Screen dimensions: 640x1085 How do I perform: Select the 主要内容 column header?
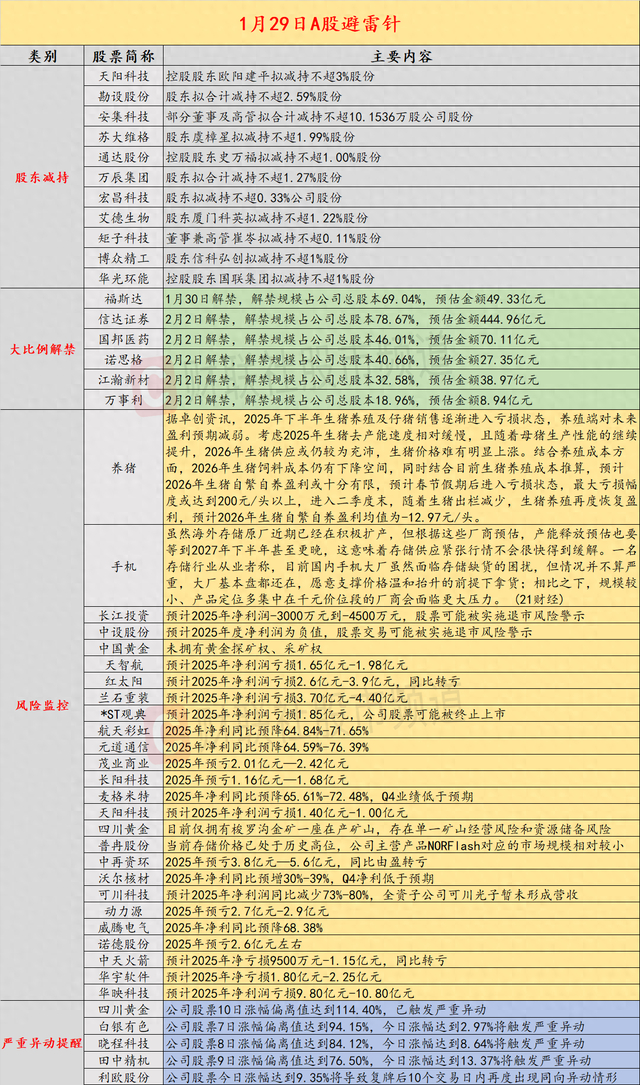tap(401, 57)
